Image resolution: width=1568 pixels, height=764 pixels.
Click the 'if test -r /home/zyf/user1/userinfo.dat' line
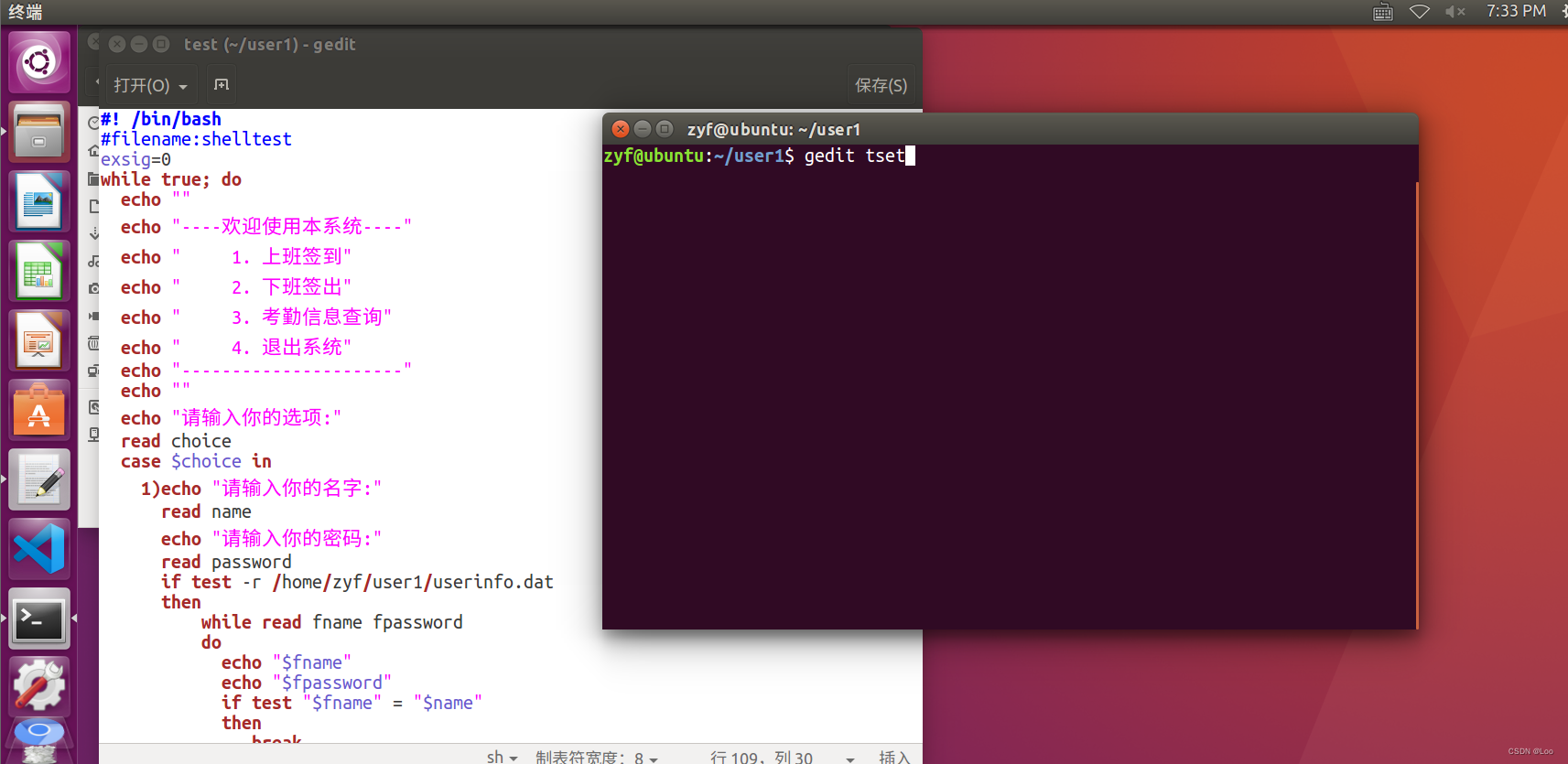[357, 582]
